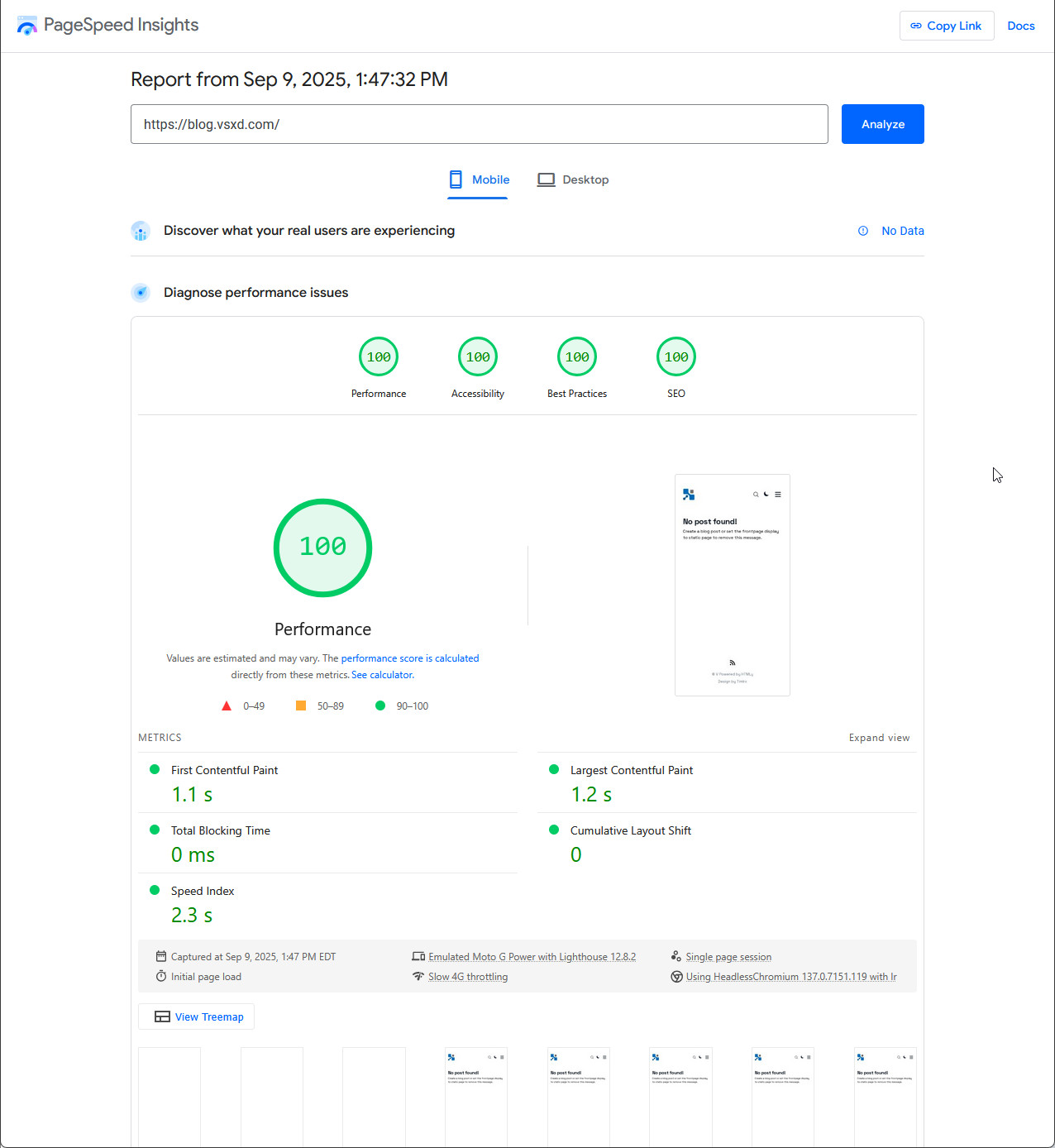
Task: Switch to the Mobile tab
Action: pyautogui.click(x=479, y=179)
